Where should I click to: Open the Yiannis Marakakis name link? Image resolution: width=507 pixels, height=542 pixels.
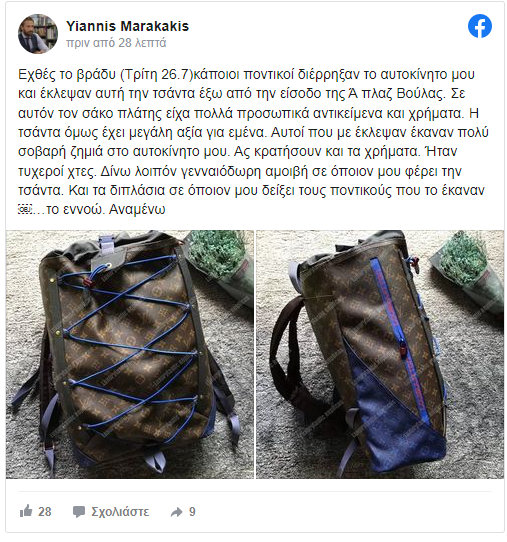(127, 26)
